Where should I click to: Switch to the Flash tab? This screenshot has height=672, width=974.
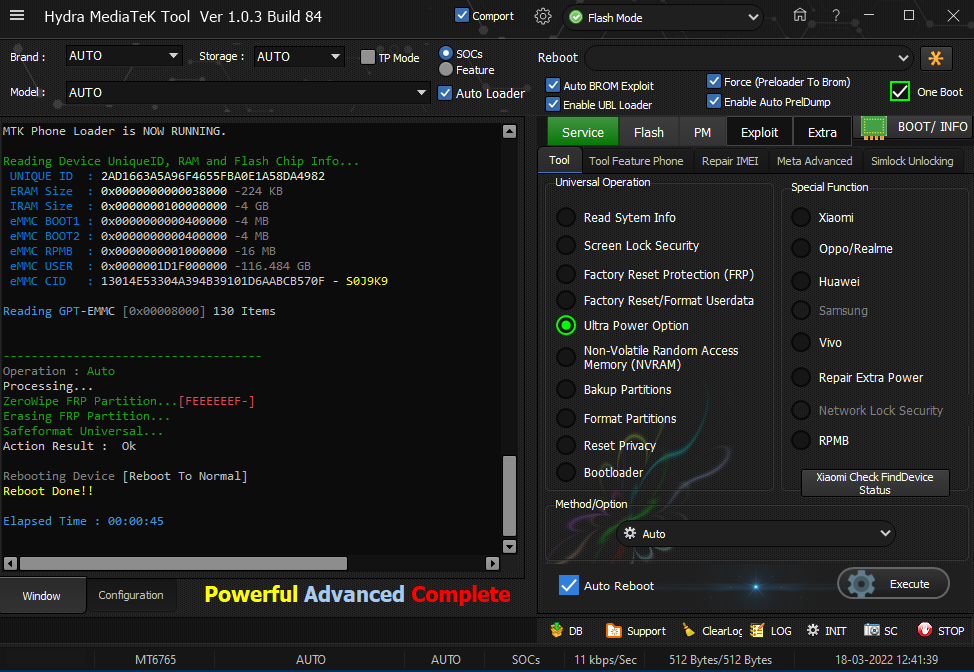649,132
